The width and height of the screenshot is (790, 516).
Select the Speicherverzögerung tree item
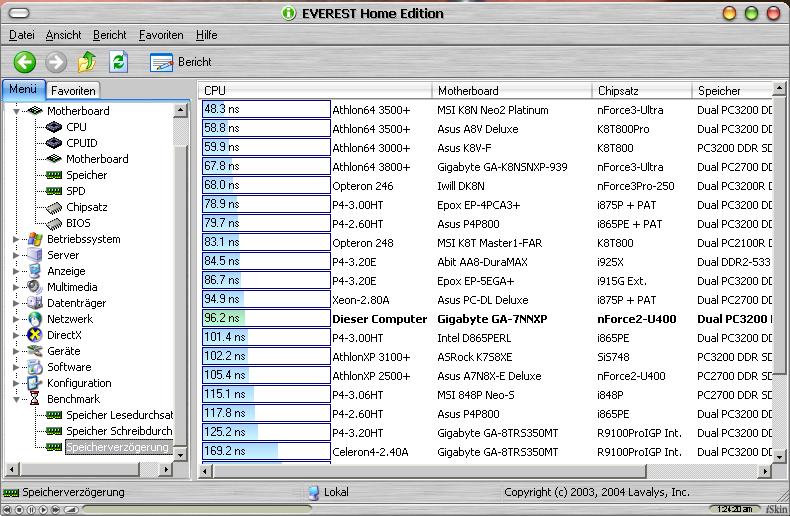(x=118, y=447)
